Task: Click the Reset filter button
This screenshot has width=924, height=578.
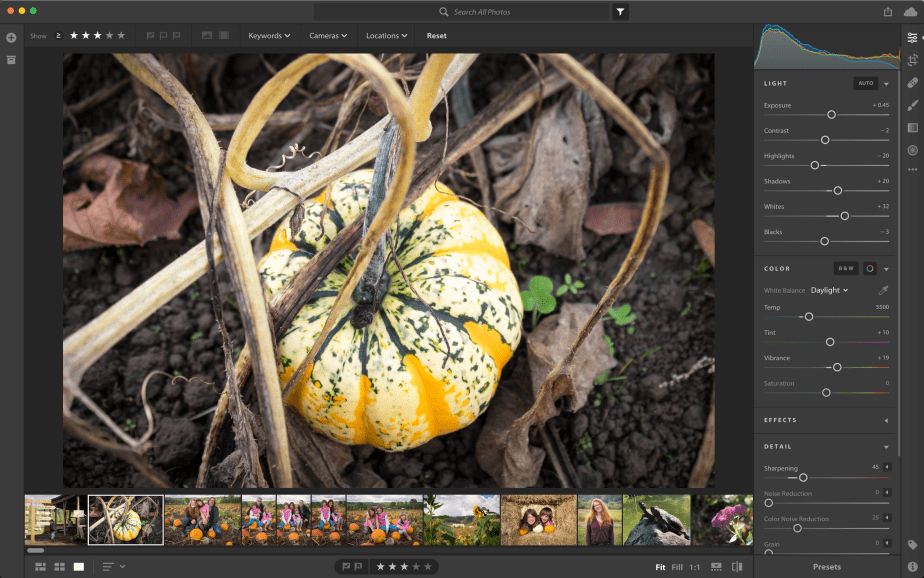Action: point(437,36)
